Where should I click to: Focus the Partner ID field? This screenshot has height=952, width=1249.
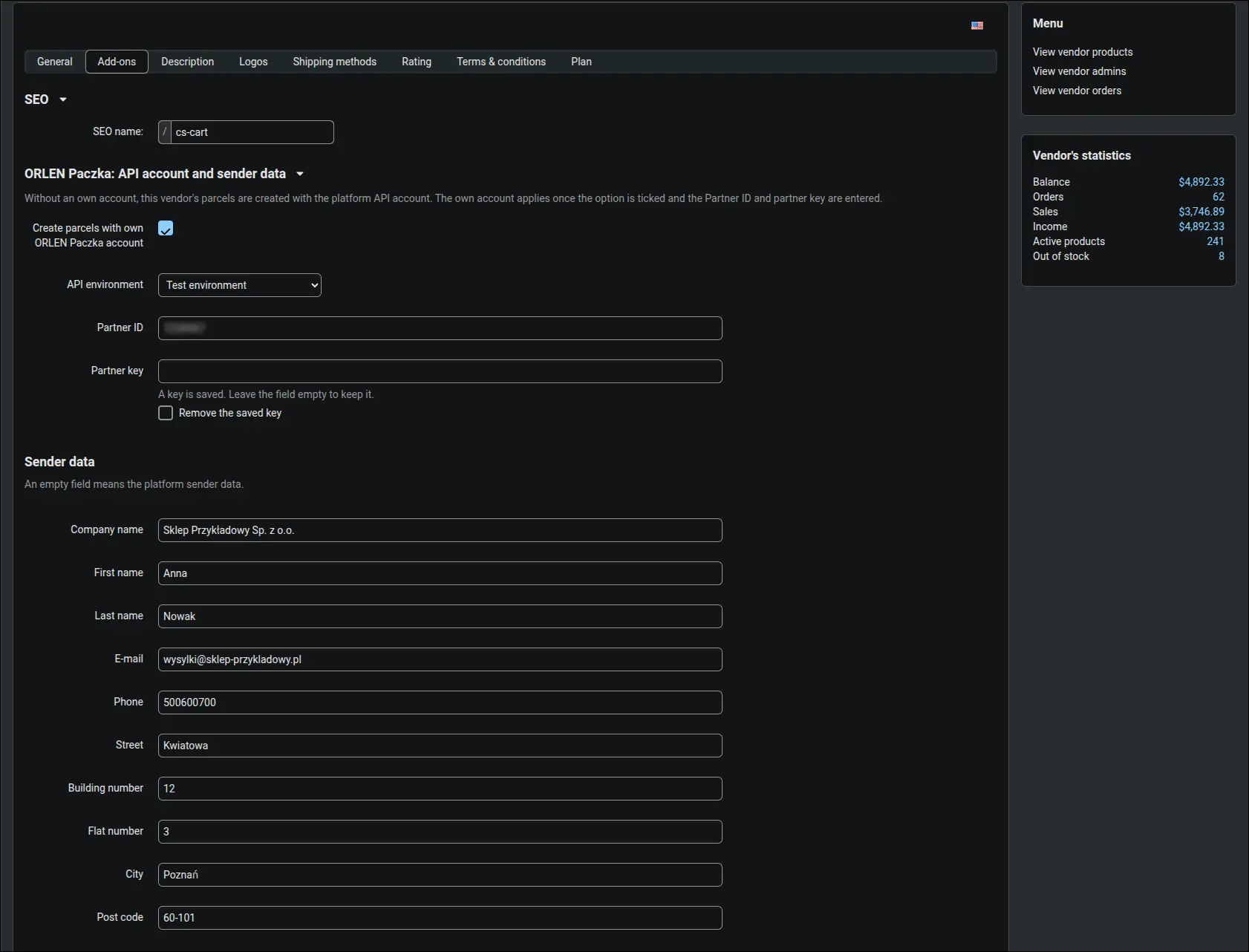click(440, 328)
